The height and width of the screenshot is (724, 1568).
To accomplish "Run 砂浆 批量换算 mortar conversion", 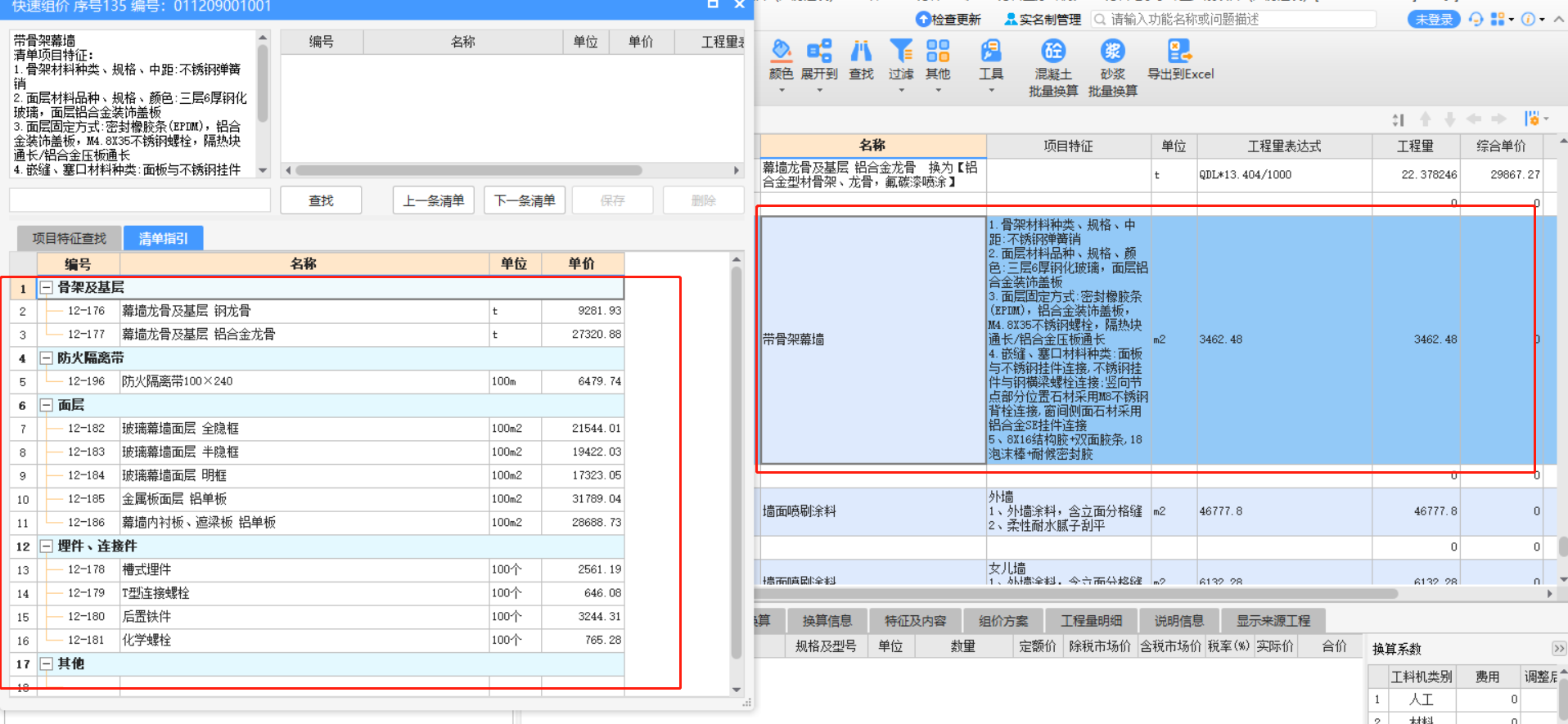I will pyautogui.click(x=1112, y=68).
